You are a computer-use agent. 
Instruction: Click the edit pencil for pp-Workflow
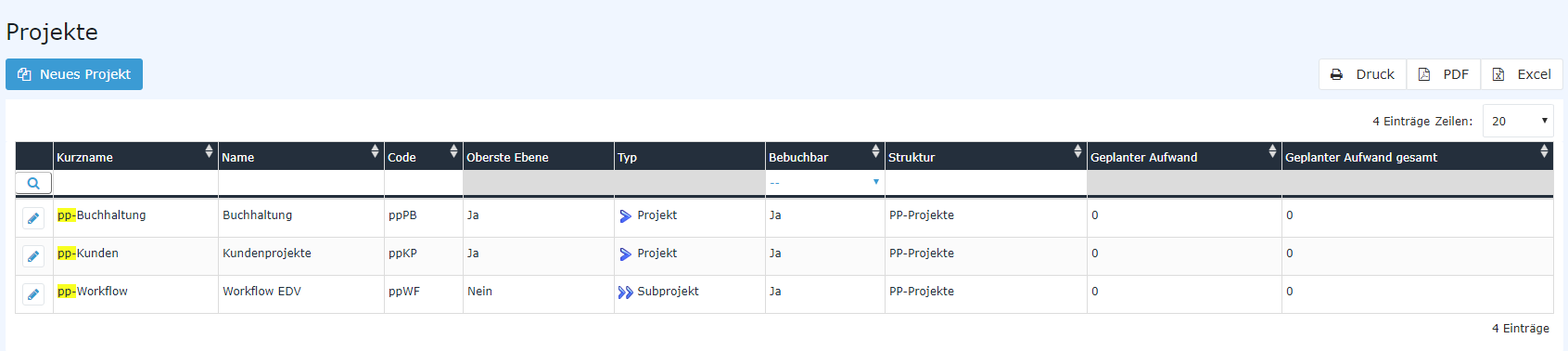(x=33, y=294)
